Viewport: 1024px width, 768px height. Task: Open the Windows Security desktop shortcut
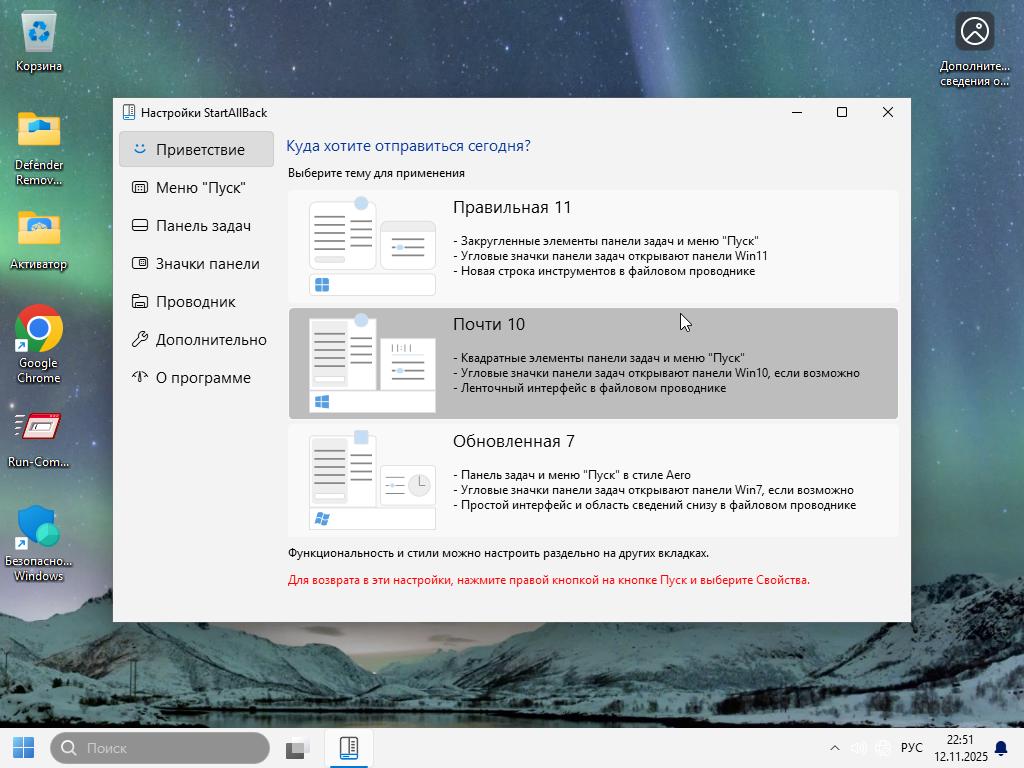(x=39, y=526)
